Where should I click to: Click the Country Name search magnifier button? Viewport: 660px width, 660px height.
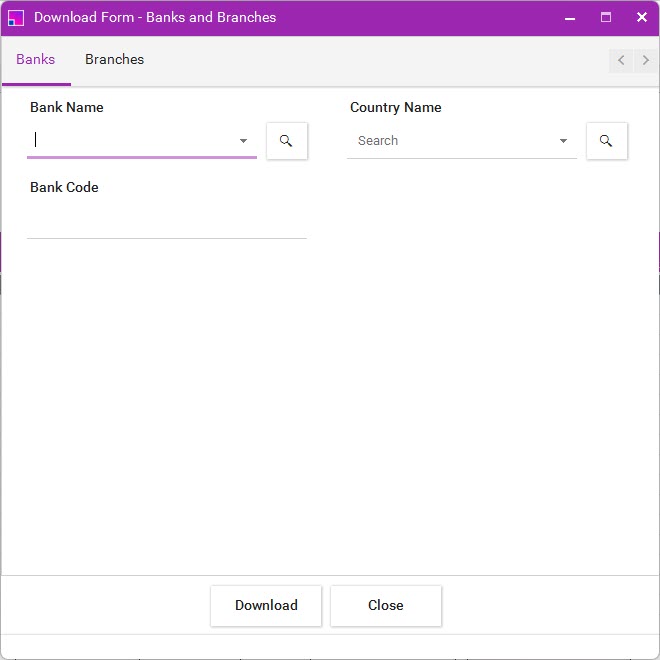tap(607, 141)
